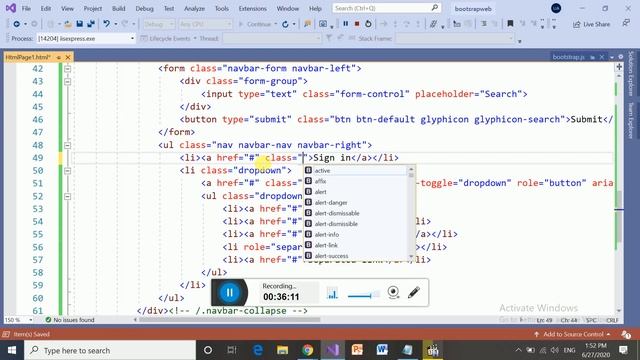Screen dimensions: 640x360
Task: Open the View menu
Action: pyautogui.click(x=67, y=8)
